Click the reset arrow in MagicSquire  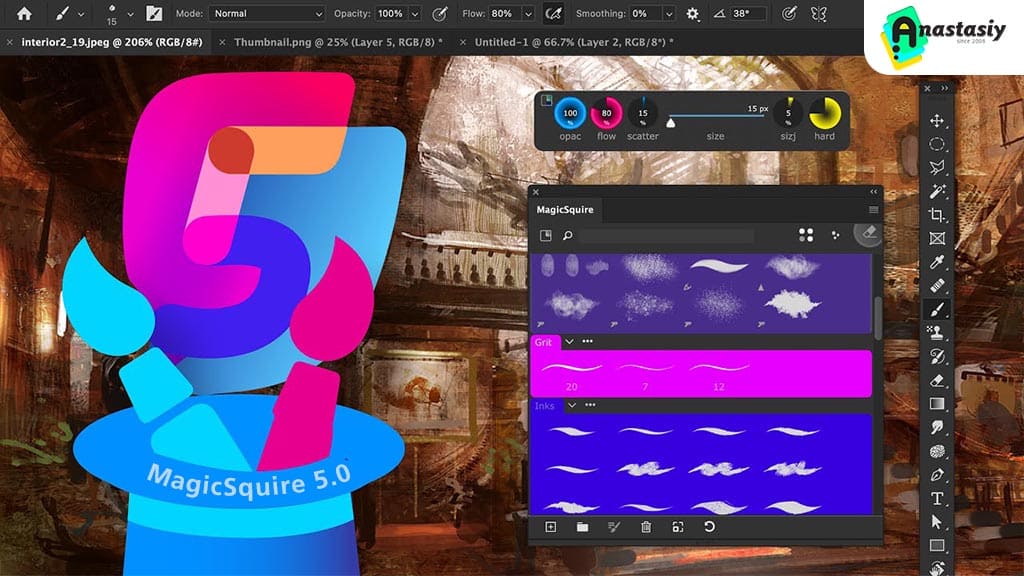pos(709,526)
